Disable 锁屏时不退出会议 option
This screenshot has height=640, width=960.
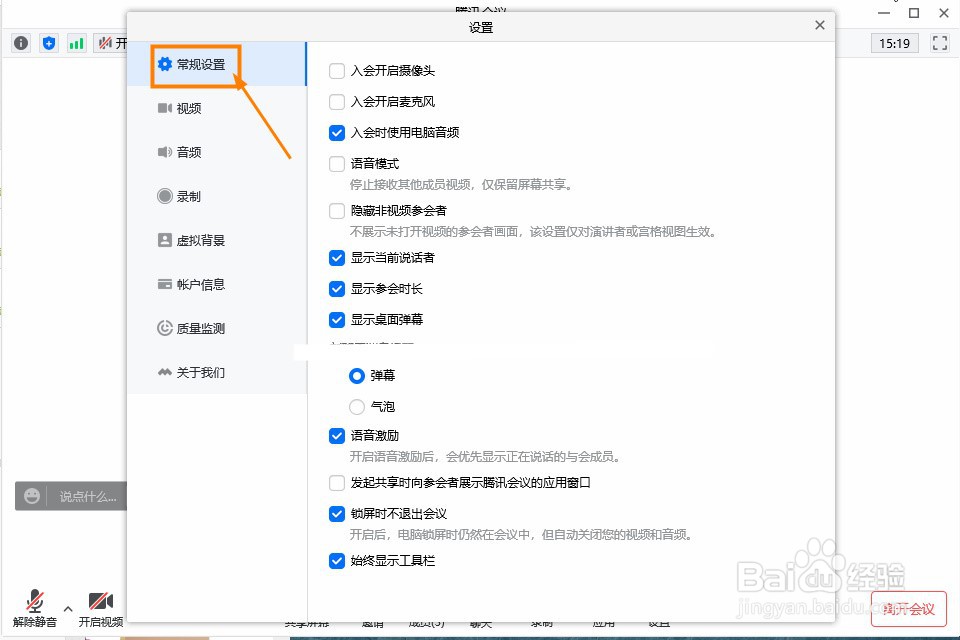337,513
